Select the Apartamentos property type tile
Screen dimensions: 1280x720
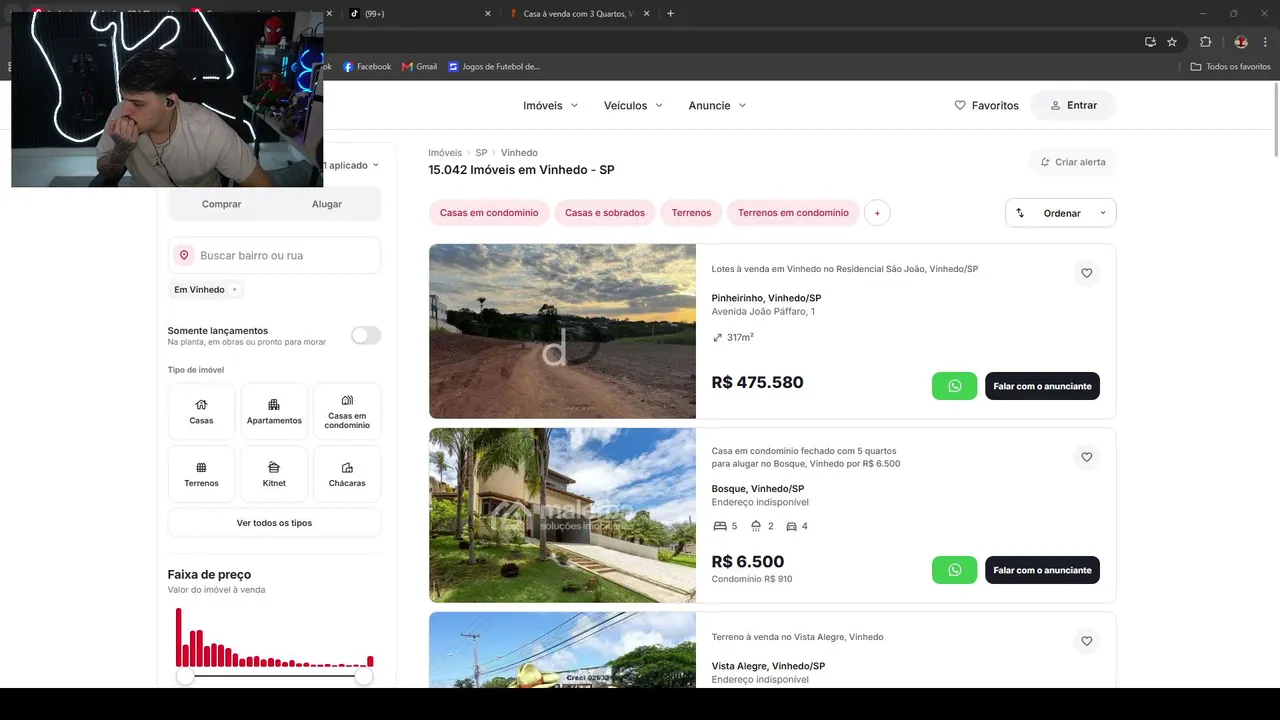(274, 411)
